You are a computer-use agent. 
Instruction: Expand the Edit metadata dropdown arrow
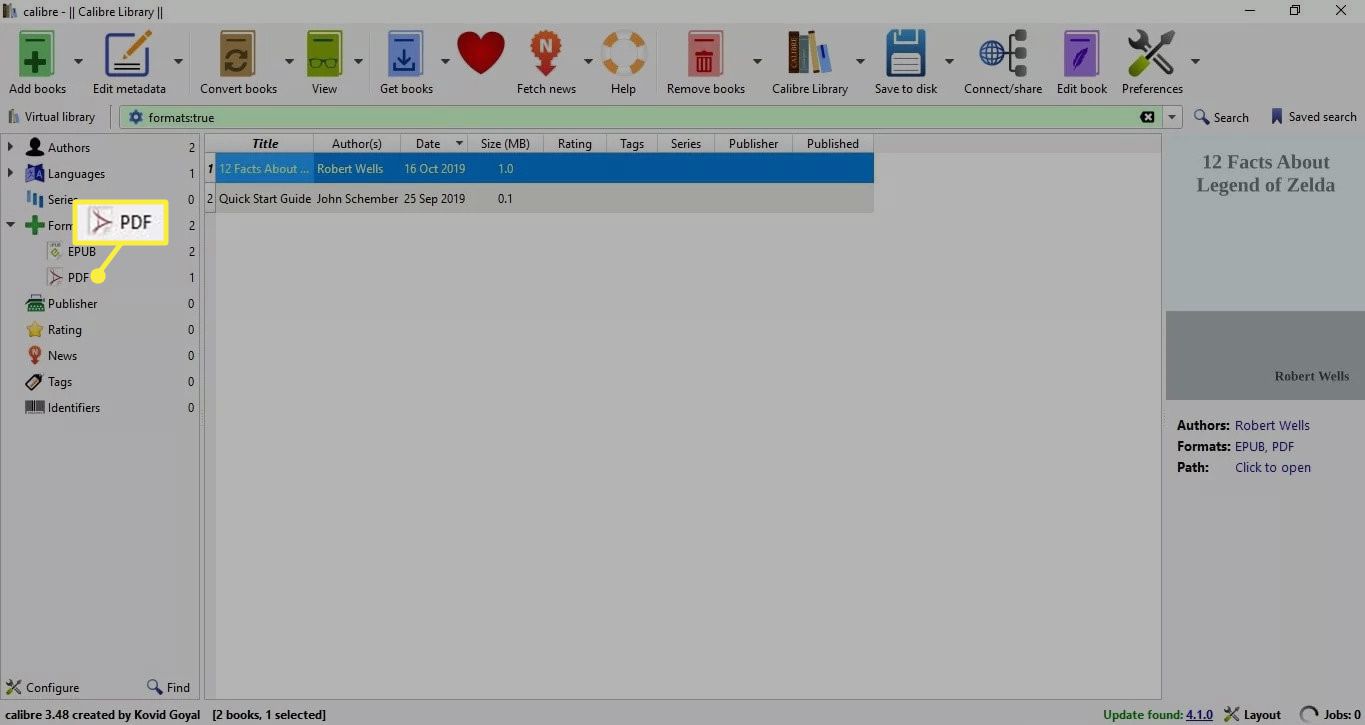point(178,61)
